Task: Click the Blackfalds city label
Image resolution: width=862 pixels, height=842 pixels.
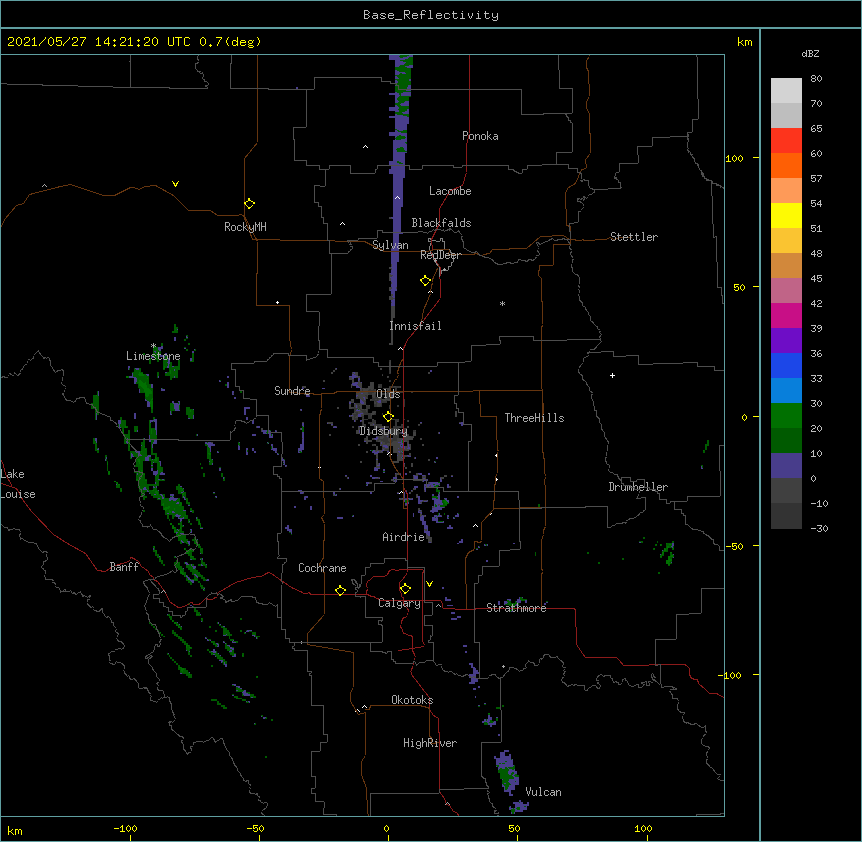Action: click(441, 223)
